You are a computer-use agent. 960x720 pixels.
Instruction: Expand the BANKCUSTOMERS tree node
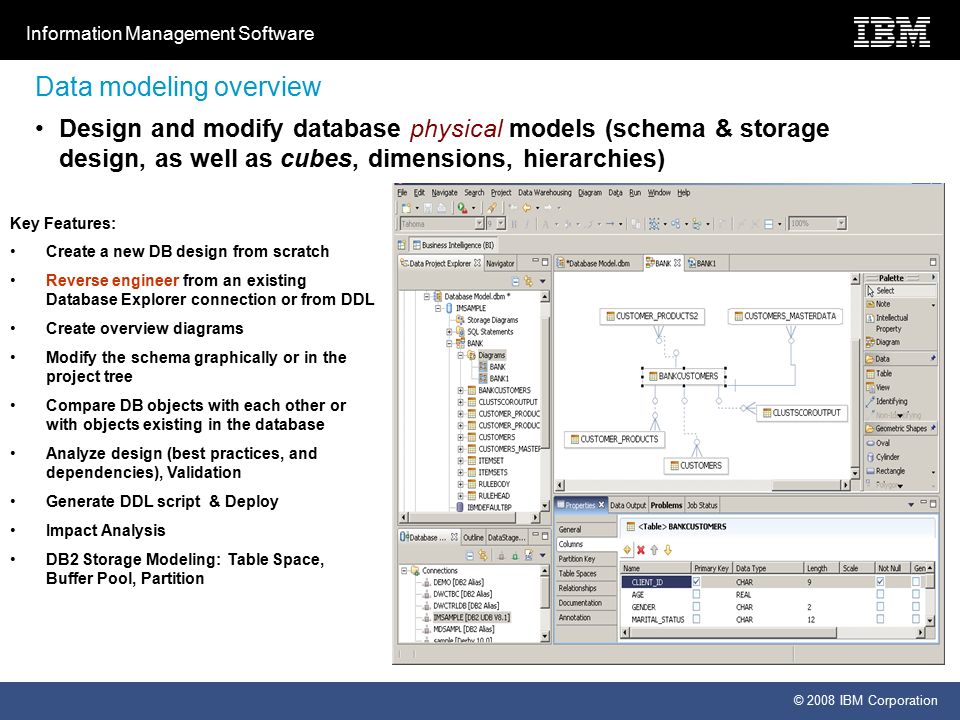461,390
